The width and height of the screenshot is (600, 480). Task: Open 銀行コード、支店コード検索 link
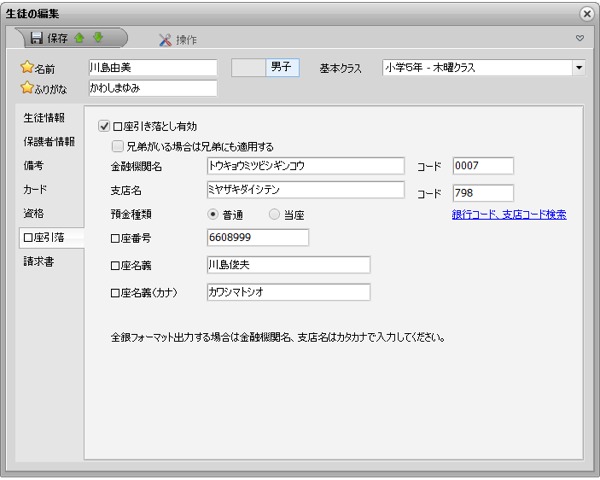(509, 214)
